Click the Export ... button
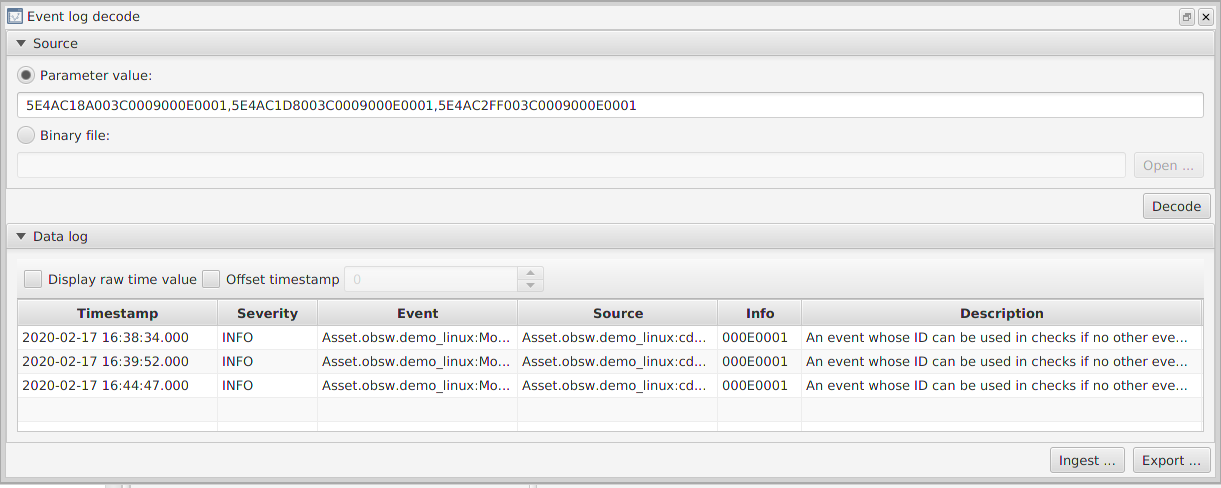Screen dimensions: 1221x488 (1171, 460)
